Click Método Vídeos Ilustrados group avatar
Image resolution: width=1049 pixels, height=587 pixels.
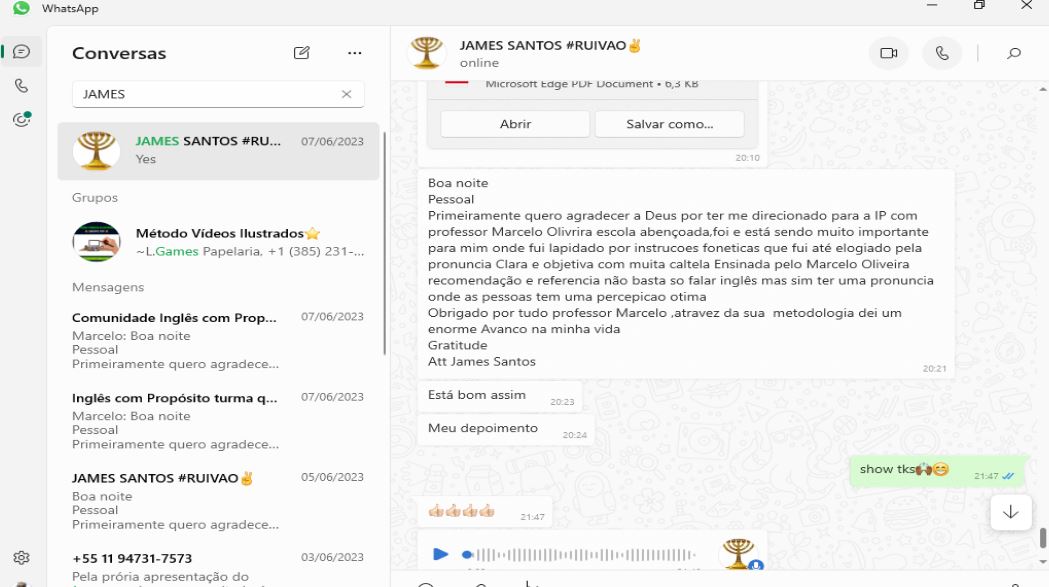coord(96,242)
